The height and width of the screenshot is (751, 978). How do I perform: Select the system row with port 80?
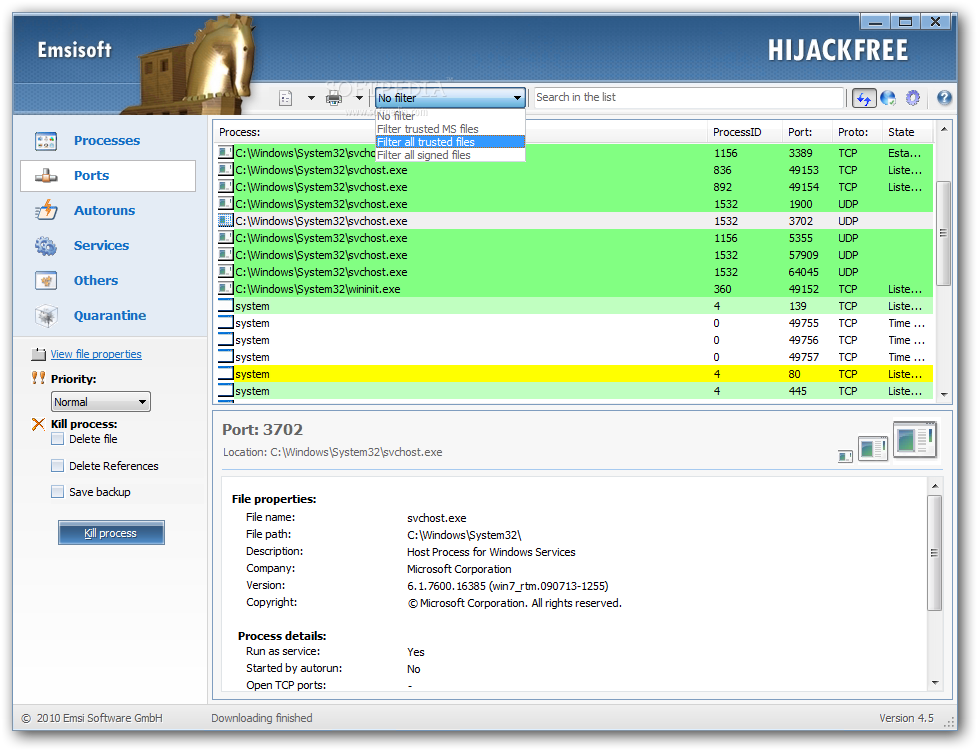(574, 374)
